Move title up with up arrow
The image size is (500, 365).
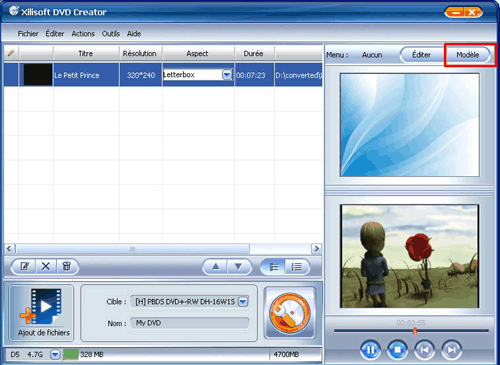pos(215,266)
